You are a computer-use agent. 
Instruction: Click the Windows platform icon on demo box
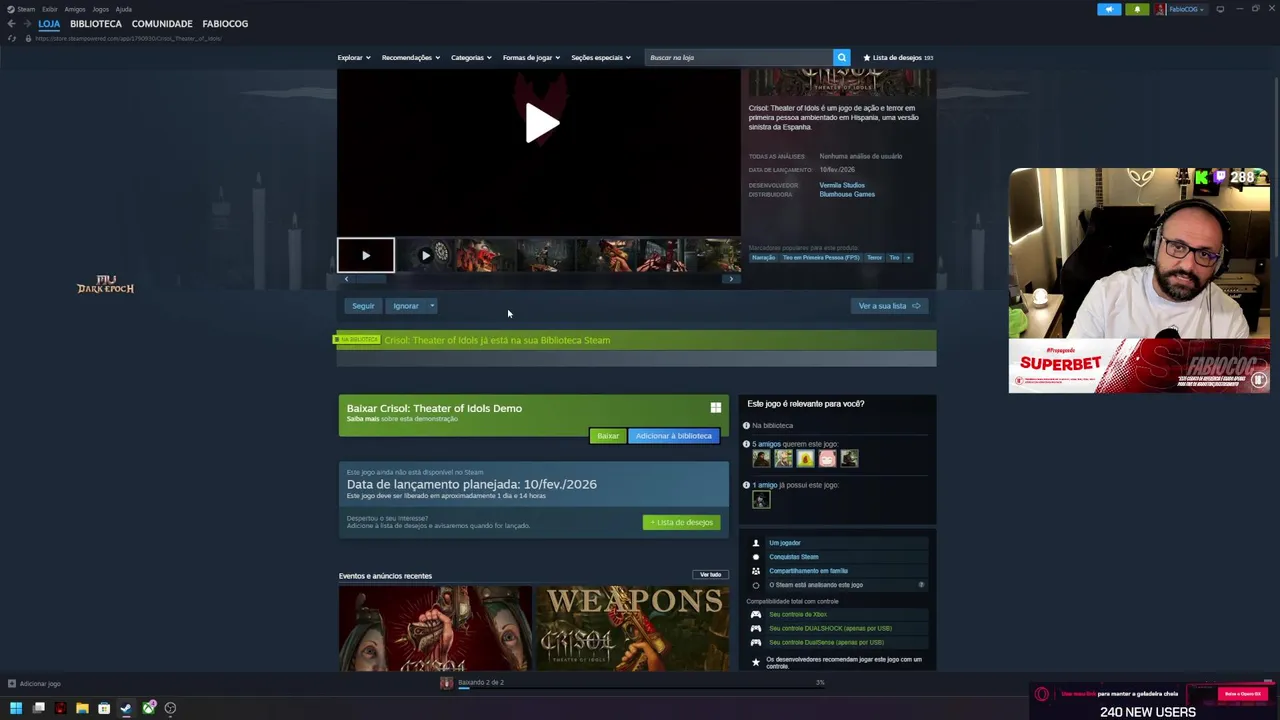pos(715,408)
